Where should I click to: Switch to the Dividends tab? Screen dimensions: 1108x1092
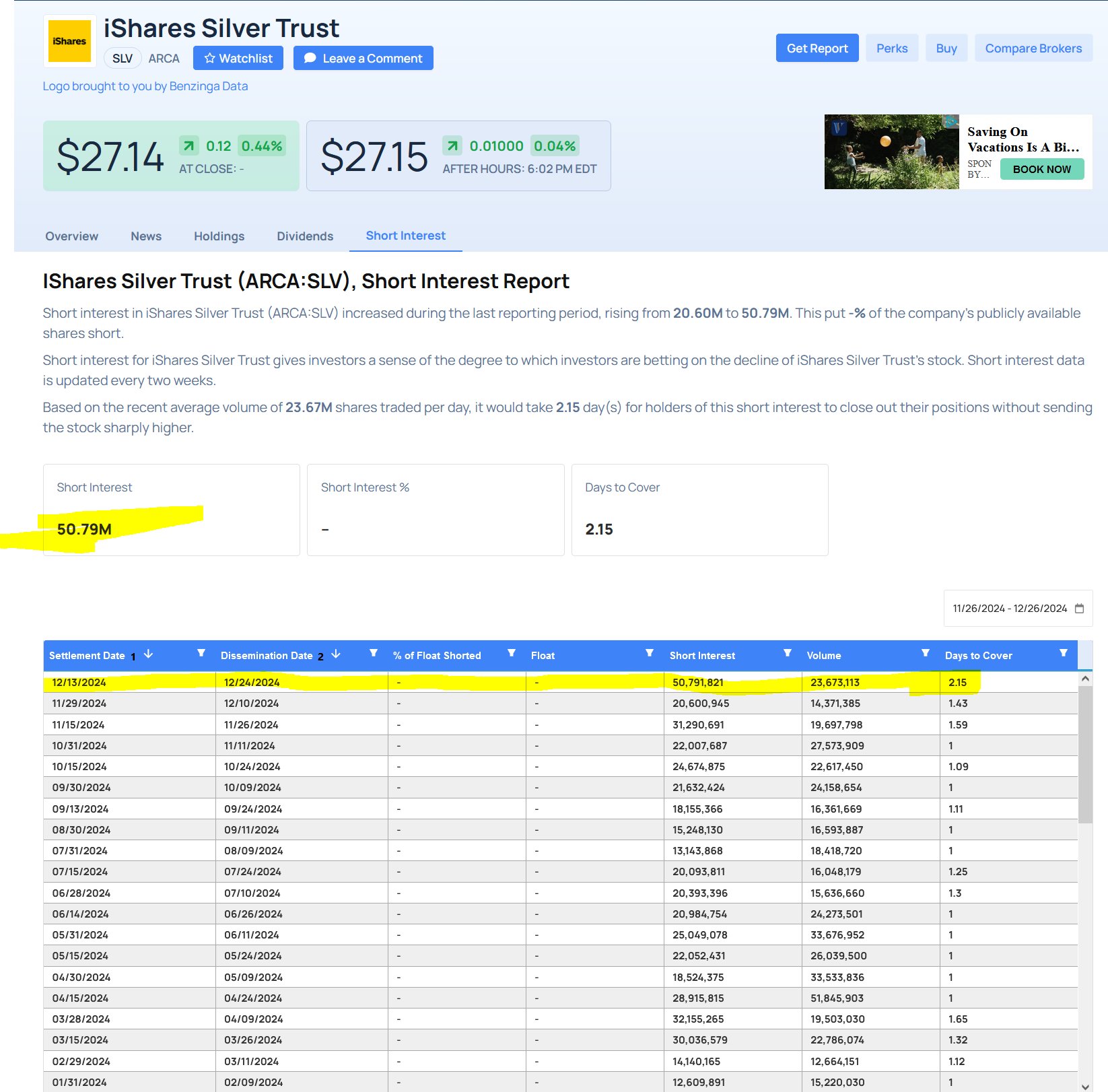[x=305, y=236]
